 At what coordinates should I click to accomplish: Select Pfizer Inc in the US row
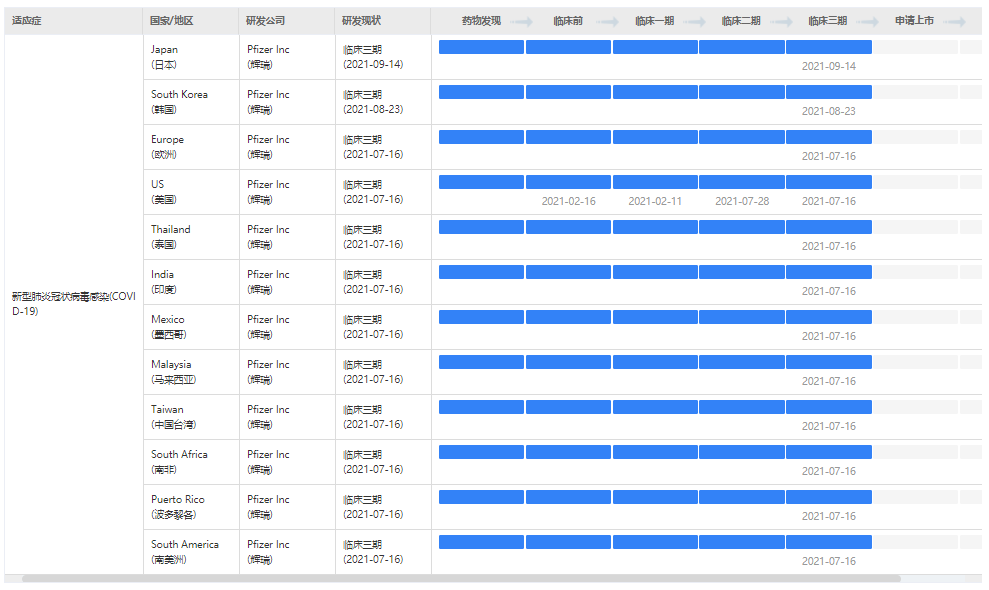click(x=268, y=184)
